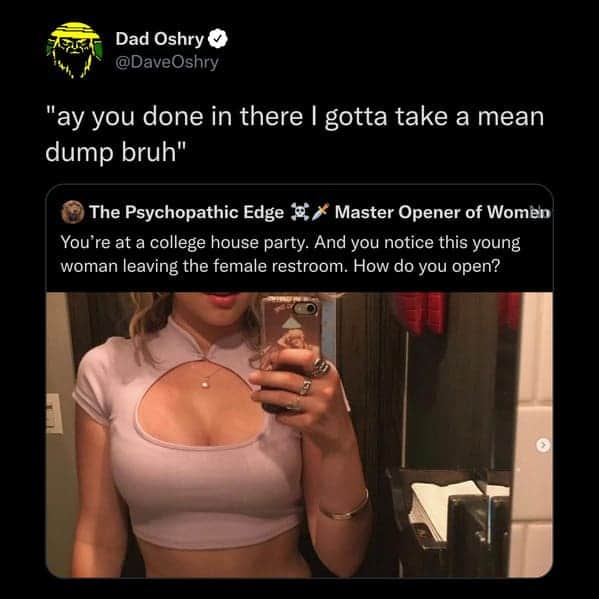Image resolution: width=599 pixels, height=599 pixels.
Task: Visit the @DaveOshry handle link
Action: point(167,62)
